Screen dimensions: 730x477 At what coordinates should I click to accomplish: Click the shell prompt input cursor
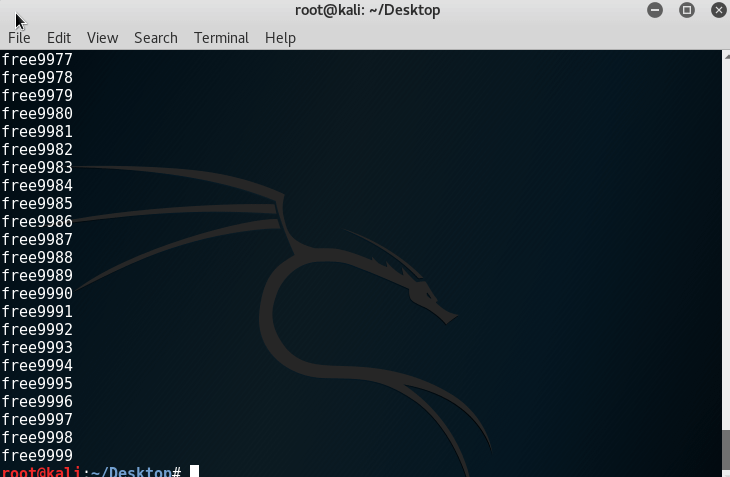pyautogui.click(x=194, y=471)
